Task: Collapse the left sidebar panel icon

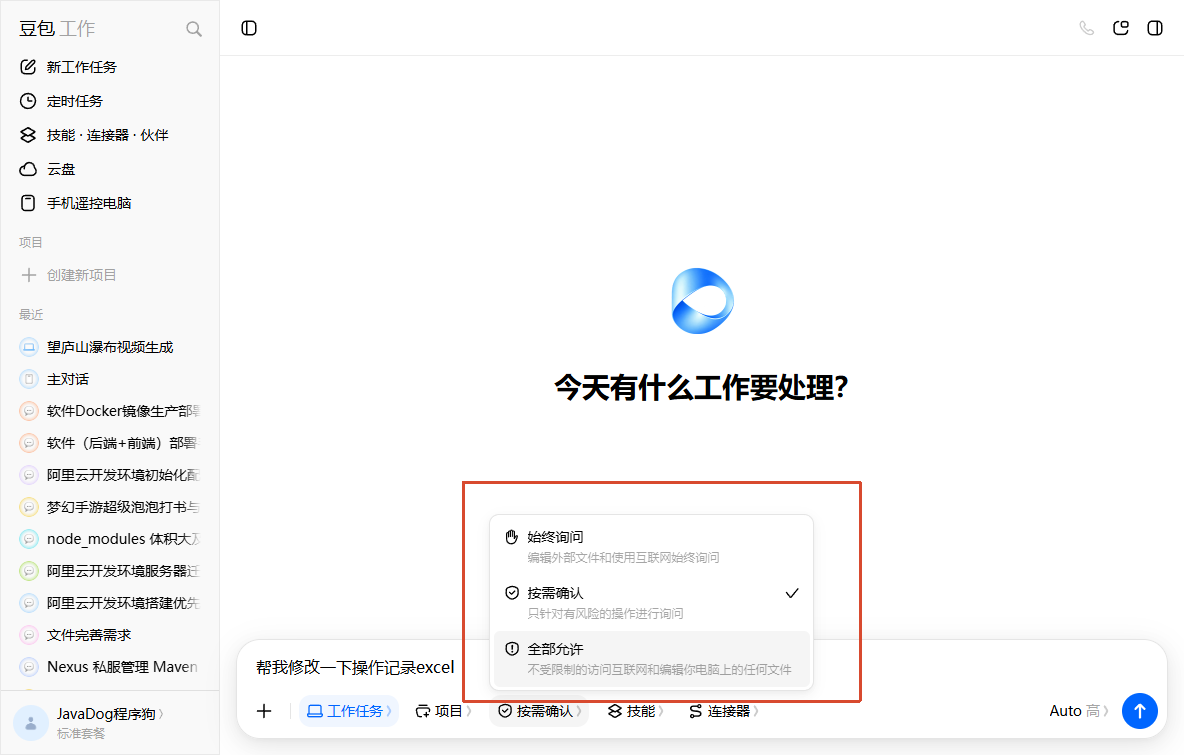Action: pyautogui.click(x=249, y=28)
